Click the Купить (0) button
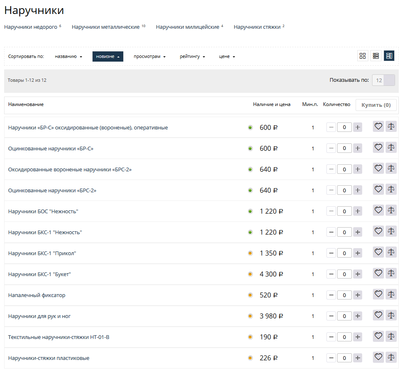The width and height of the screenshot is (400, 371). (x=376, y=105)
